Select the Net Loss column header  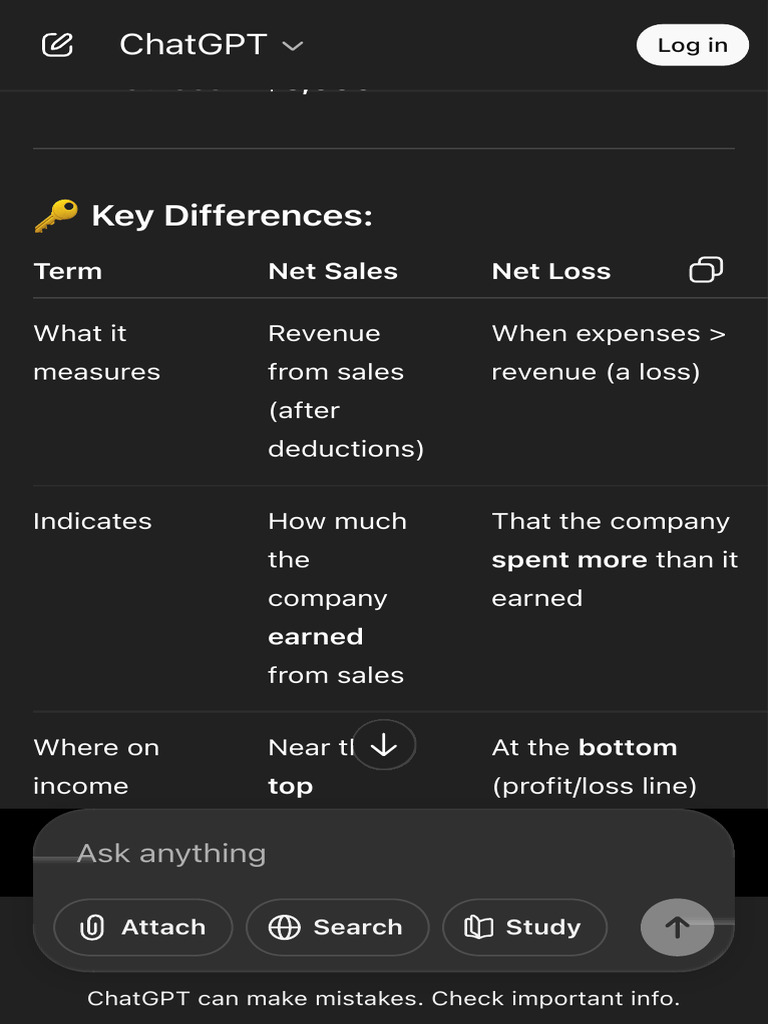(551, 271)
